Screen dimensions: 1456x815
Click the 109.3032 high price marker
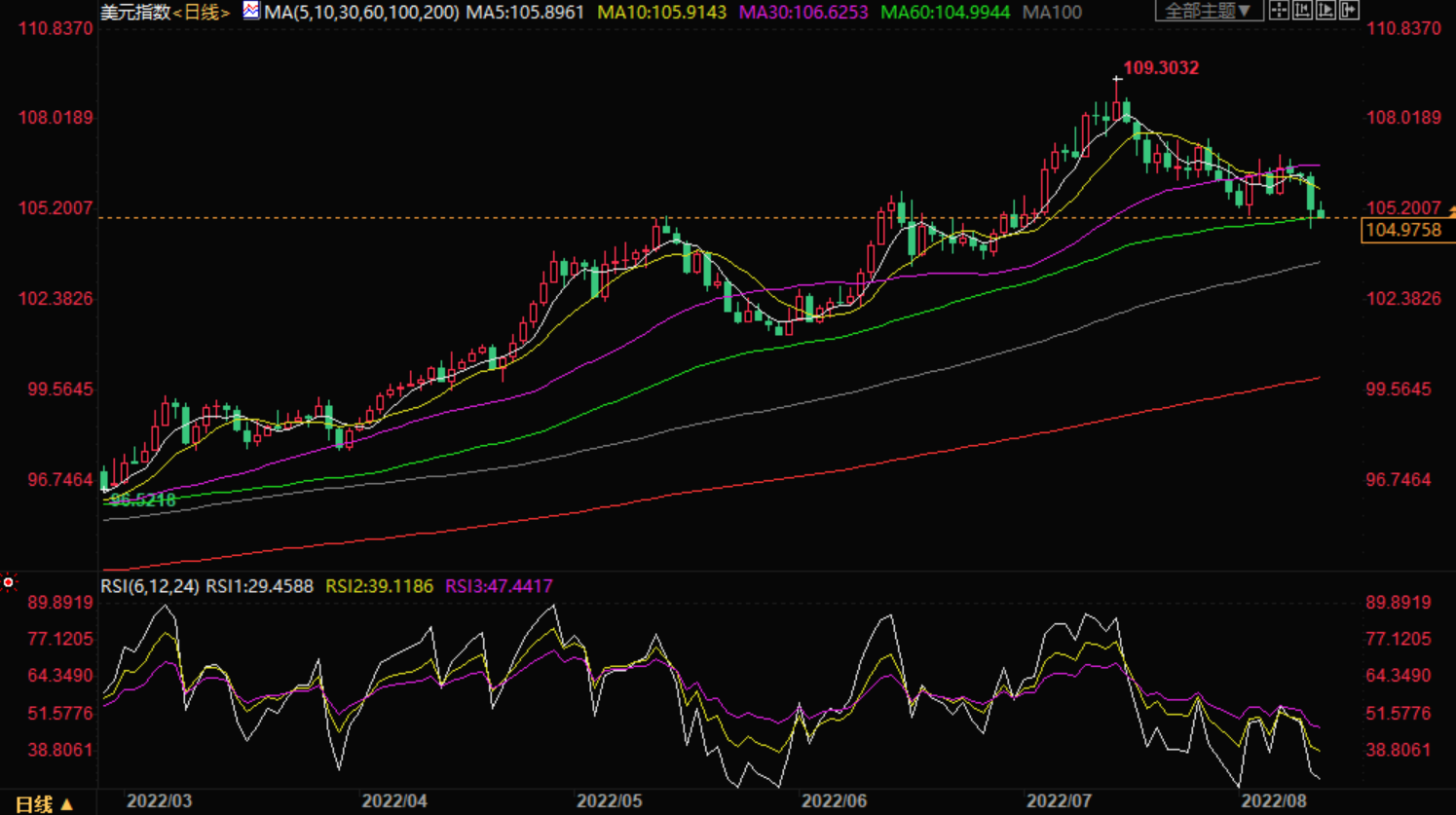[x=1160, y=68]
